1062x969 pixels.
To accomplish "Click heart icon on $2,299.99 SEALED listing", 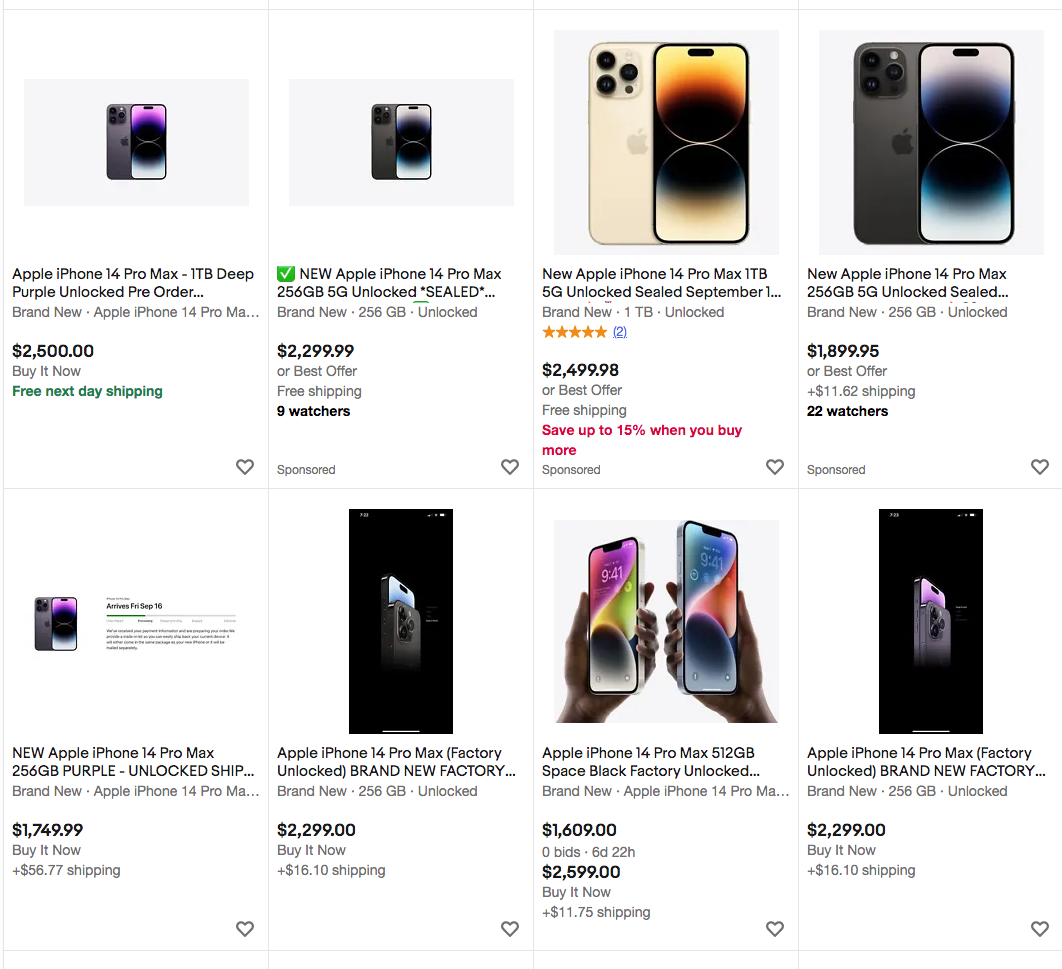I will click(510, 467).
